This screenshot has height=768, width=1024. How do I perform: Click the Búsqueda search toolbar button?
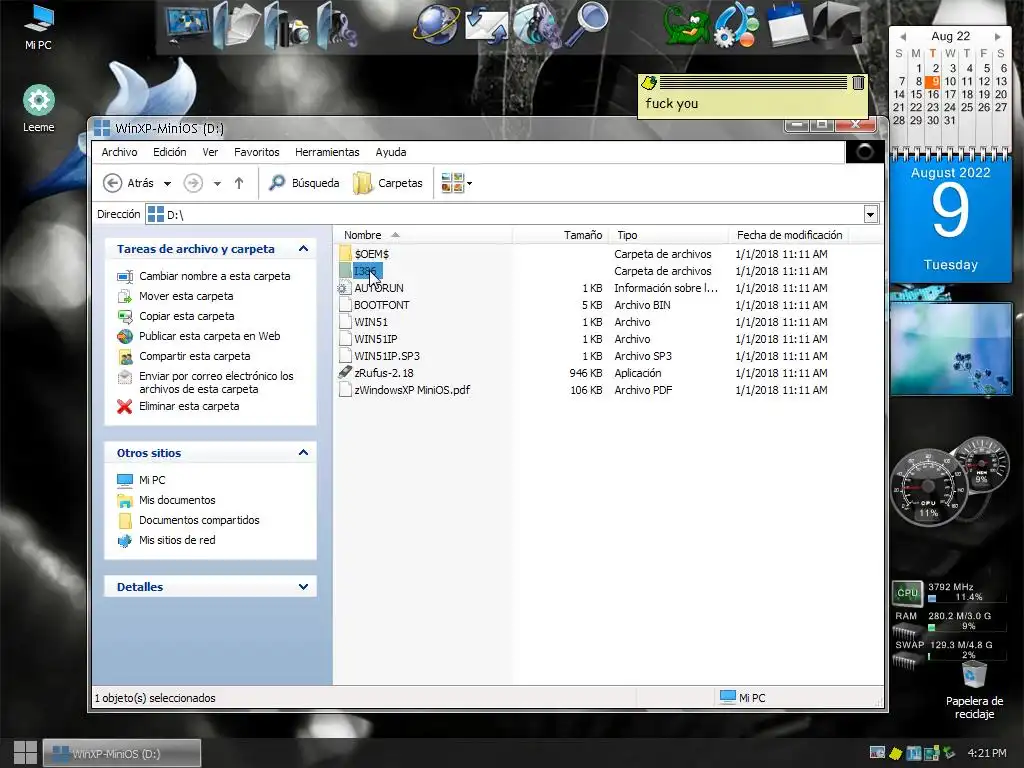[304, 184]
